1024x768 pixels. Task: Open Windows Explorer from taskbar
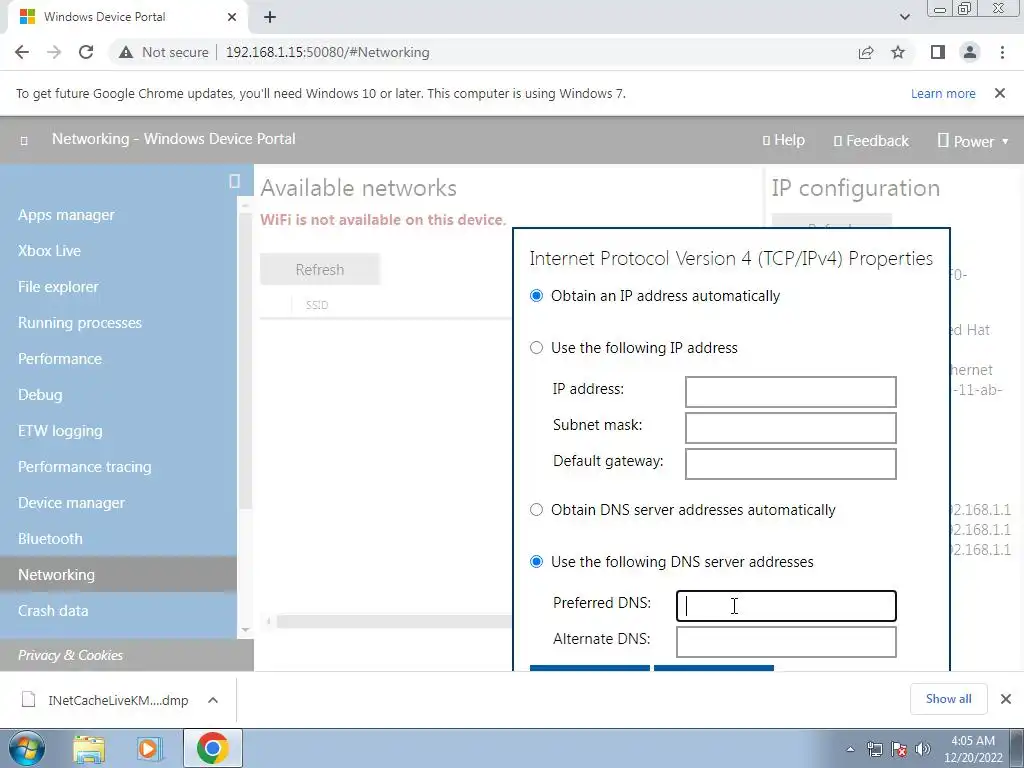click(x=89, y=748)
